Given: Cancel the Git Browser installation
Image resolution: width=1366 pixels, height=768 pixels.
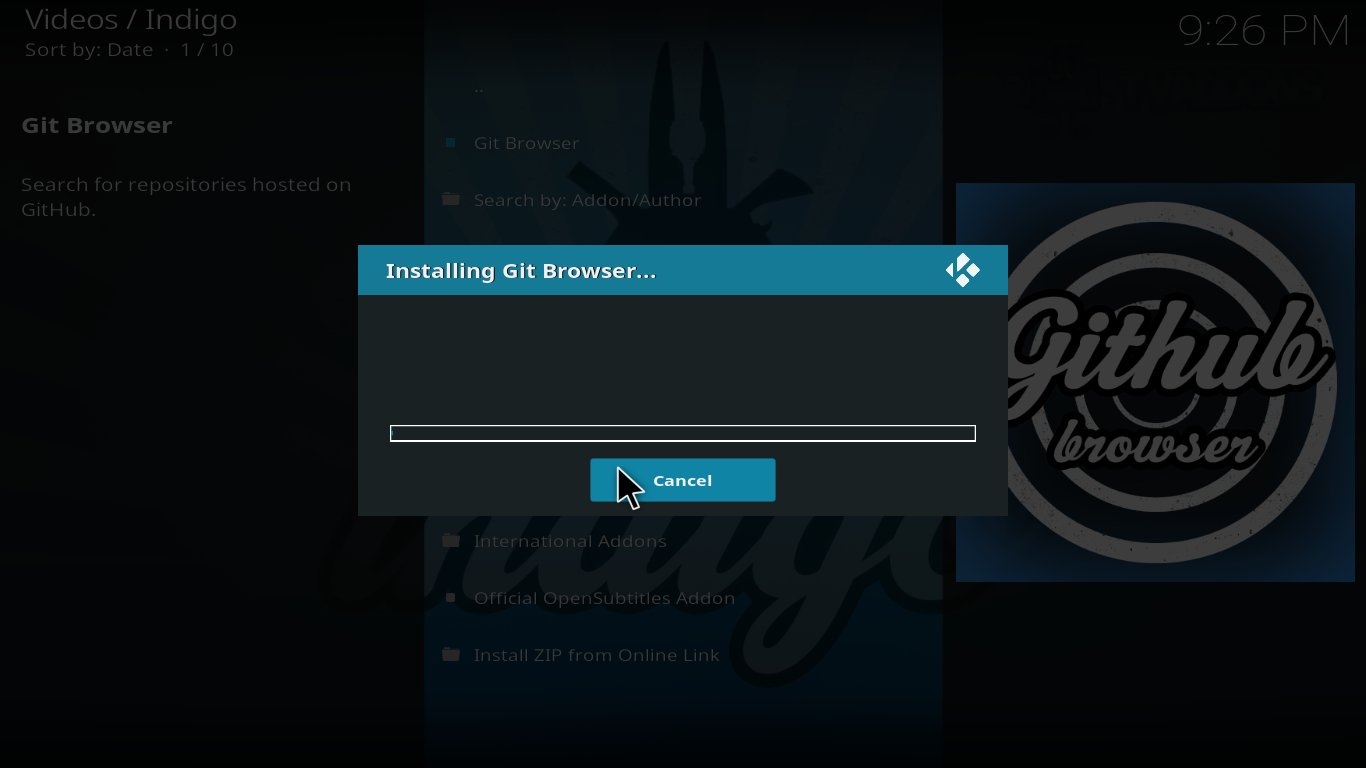Looking at the screenshot, I should [x=683, y=480].
